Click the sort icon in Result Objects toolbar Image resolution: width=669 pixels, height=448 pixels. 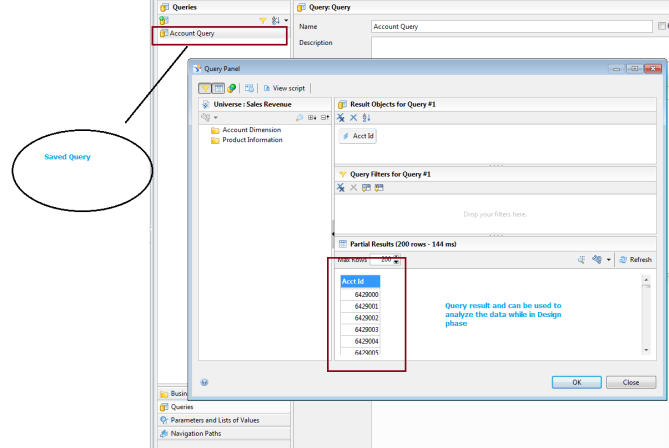pyautogui.click(x=365, y=118)
